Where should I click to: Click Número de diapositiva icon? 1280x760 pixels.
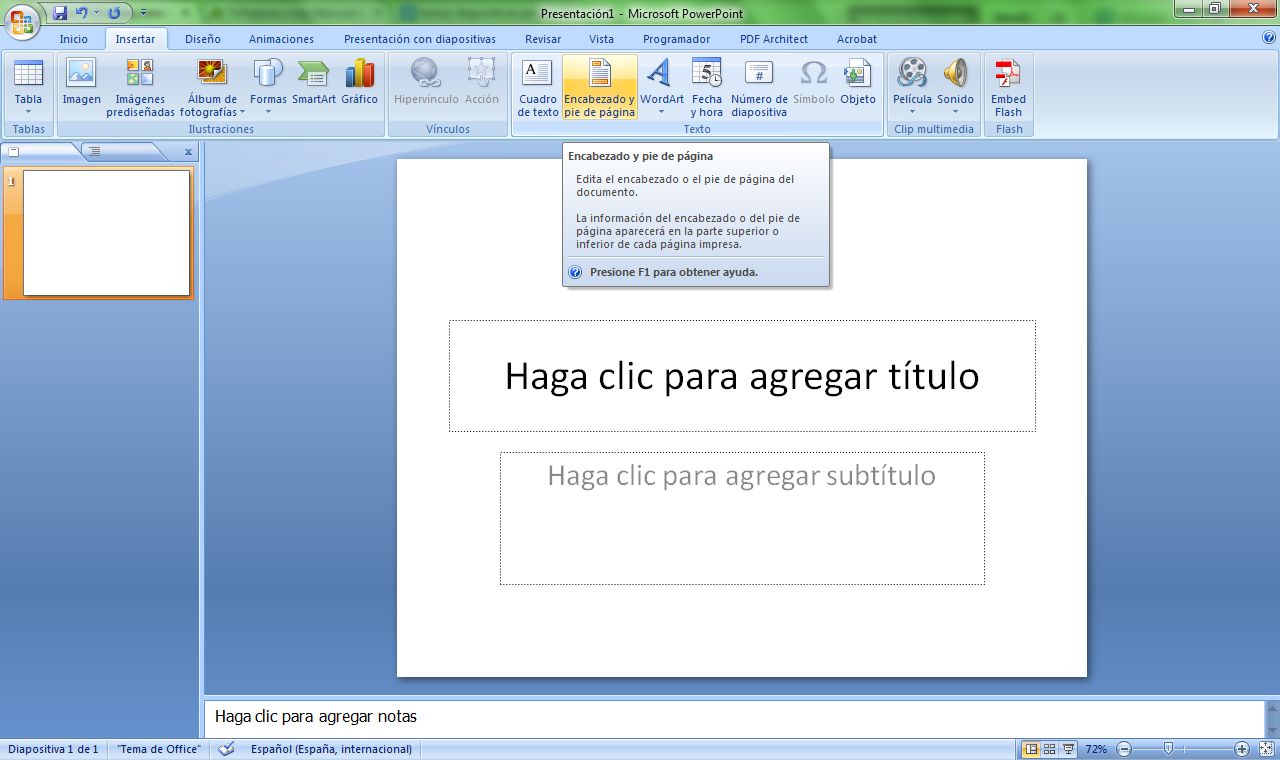click(x=759, y=75)
